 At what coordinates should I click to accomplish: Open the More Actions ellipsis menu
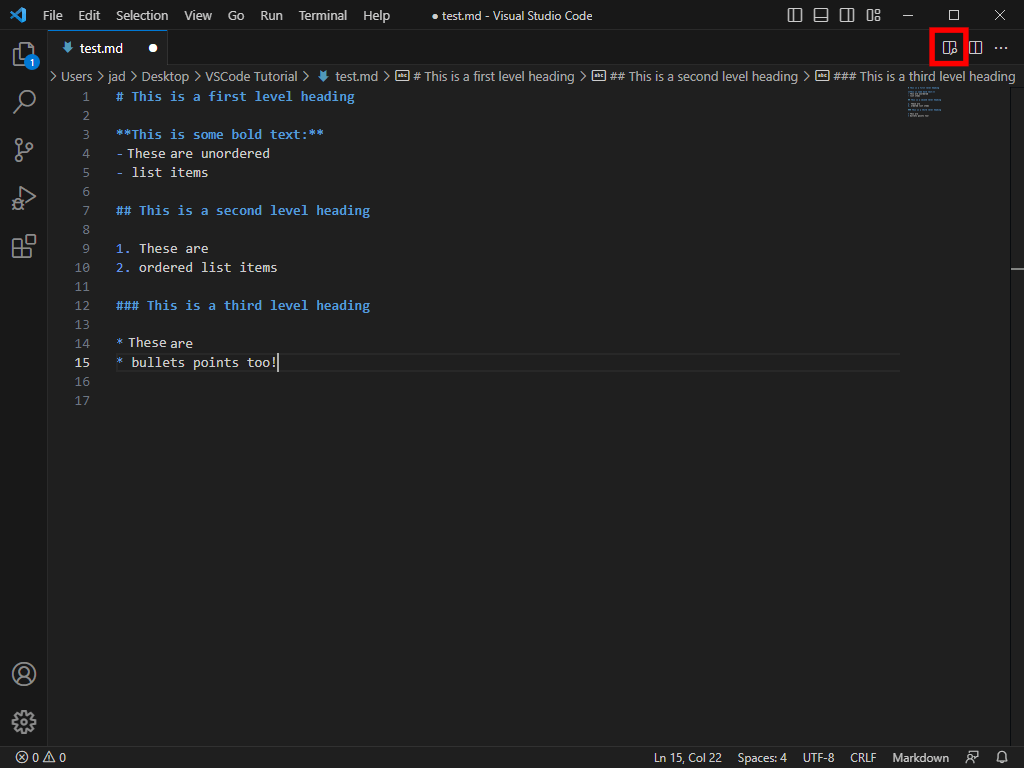1001,46
